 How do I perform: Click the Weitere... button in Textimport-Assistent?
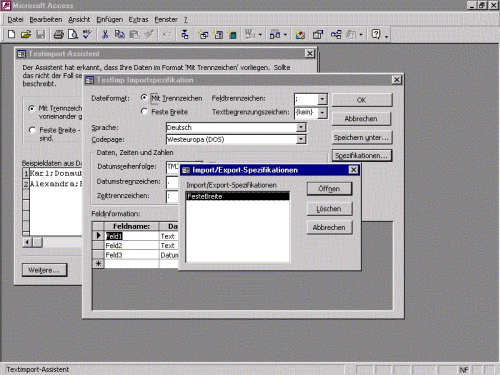point(44,270)
